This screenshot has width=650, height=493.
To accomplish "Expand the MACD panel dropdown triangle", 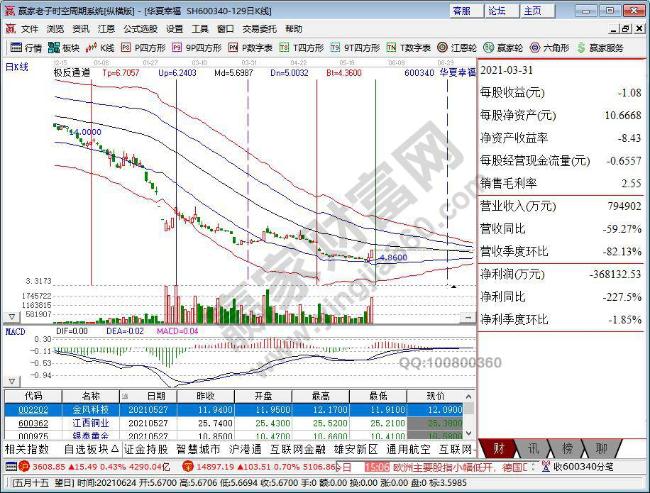I will (12, 381).
